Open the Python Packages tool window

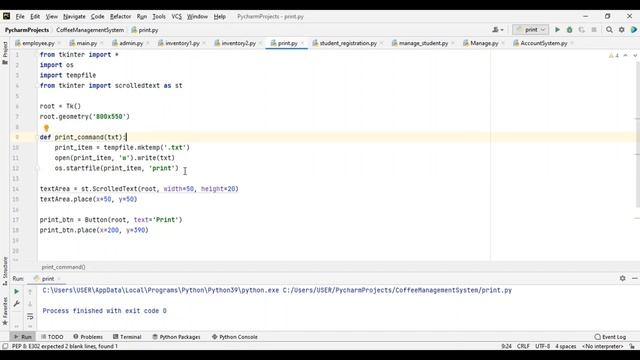click(176, 337)
